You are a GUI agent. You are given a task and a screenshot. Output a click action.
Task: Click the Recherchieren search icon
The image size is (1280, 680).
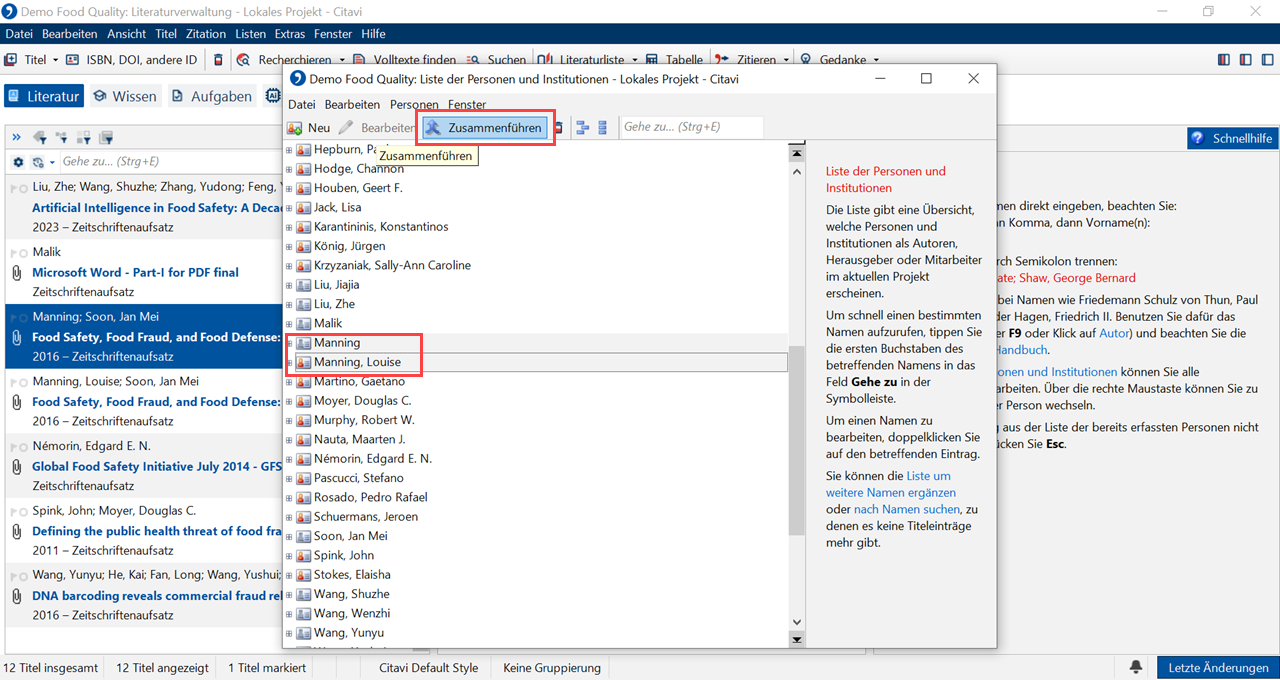(244, 60)
